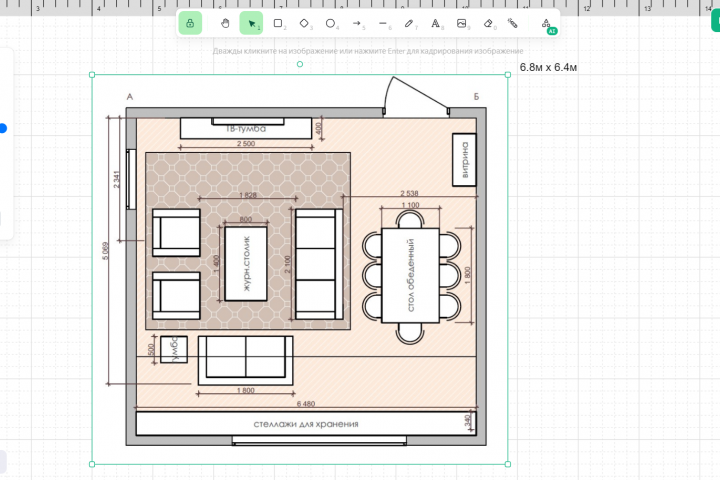Select the Laser pointer tool
Viewport: 720px width, 480px height.
(513, 23)
